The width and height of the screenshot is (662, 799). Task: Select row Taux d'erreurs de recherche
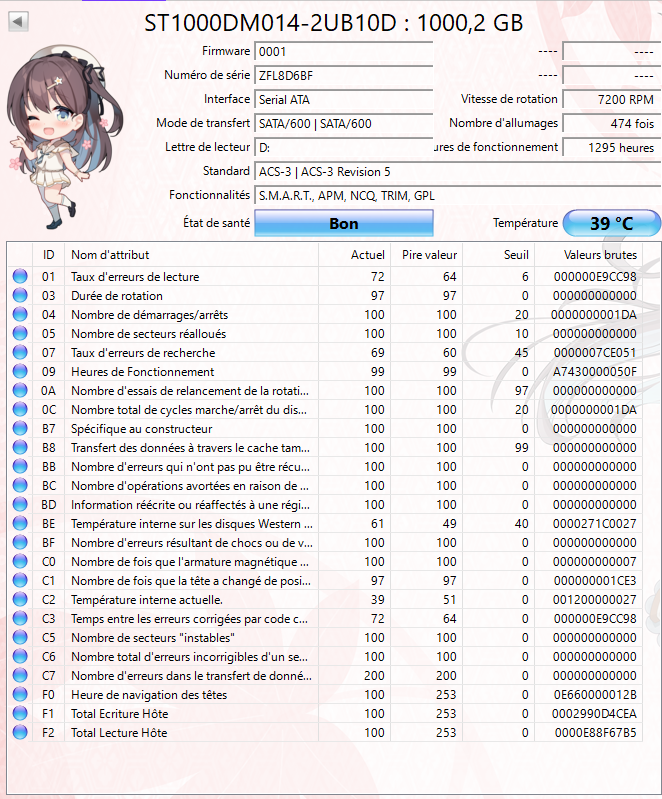[325, 353]
